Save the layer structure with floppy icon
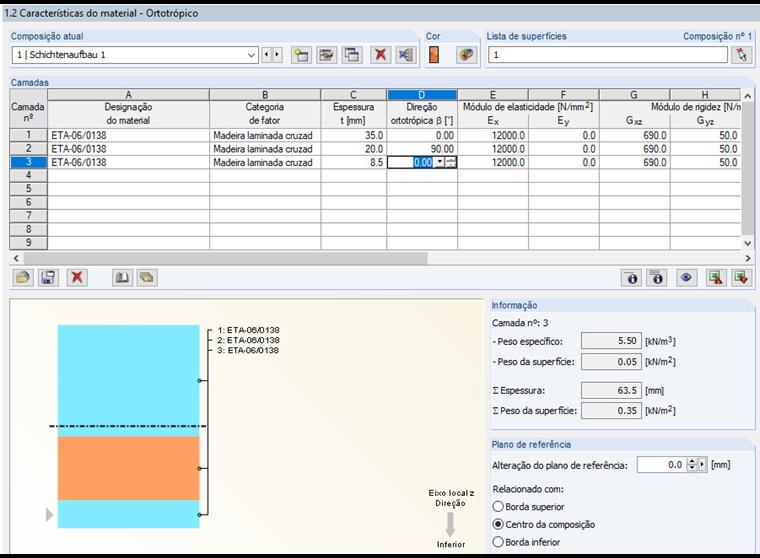760x558 pixels. [x=48, y=278]
